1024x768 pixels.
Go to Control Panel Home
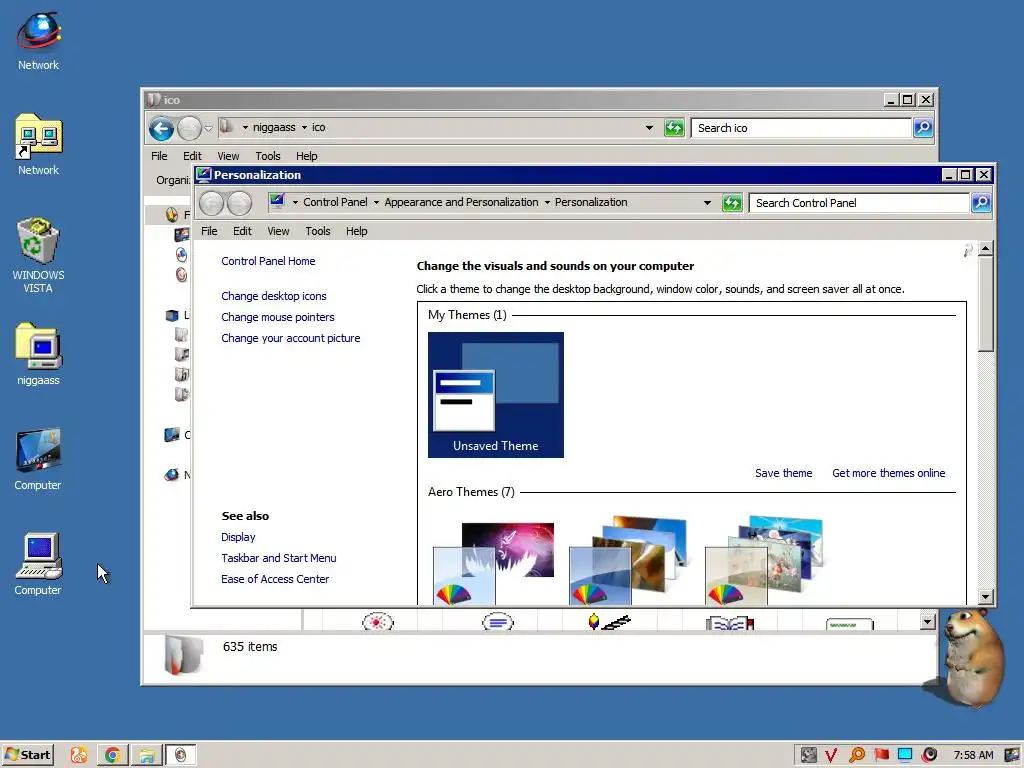tap(268, 261)
